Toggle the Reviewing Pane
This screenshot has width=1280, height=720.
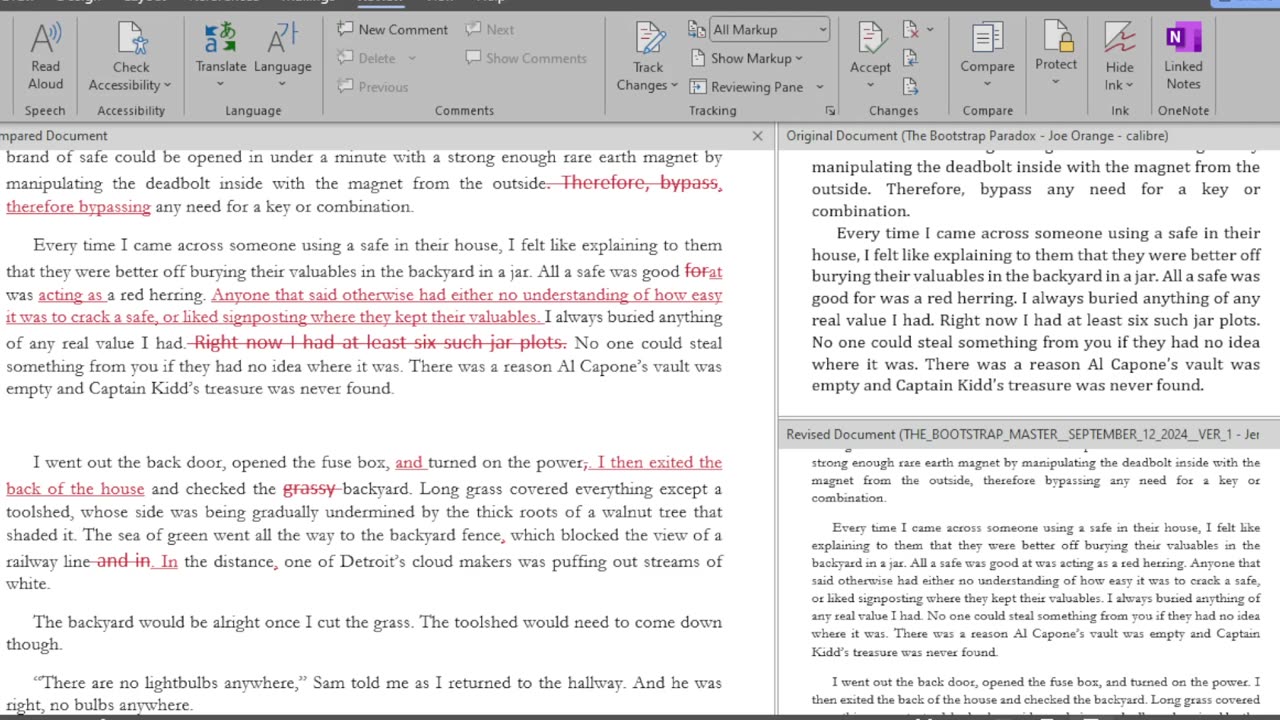[x=747, y=87]
